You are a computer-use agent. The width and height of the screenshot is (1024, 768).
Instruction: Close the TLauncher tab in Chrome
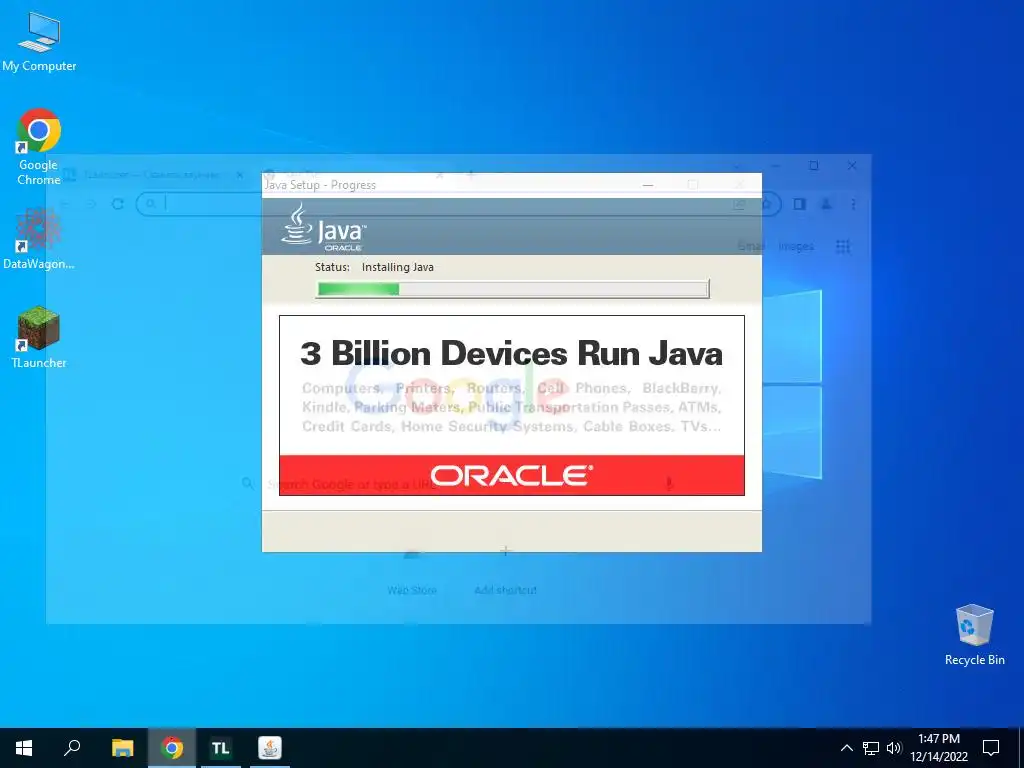click(240, 175)
